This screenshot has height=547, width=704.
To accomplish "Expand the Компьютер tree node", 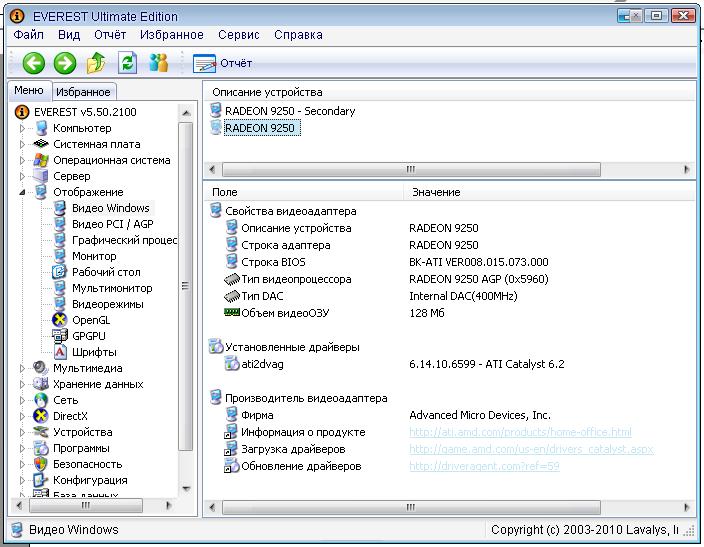I will tap(22, 128).
